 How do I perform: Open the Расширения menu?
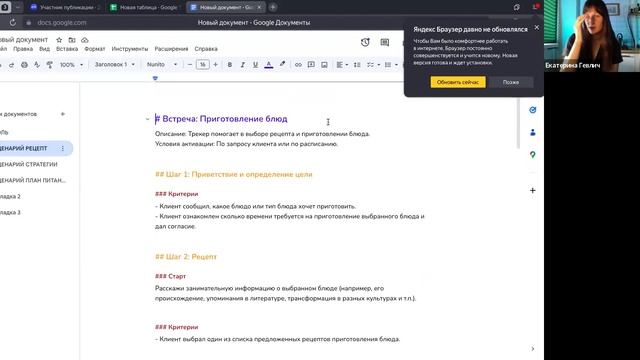point(171,49)
